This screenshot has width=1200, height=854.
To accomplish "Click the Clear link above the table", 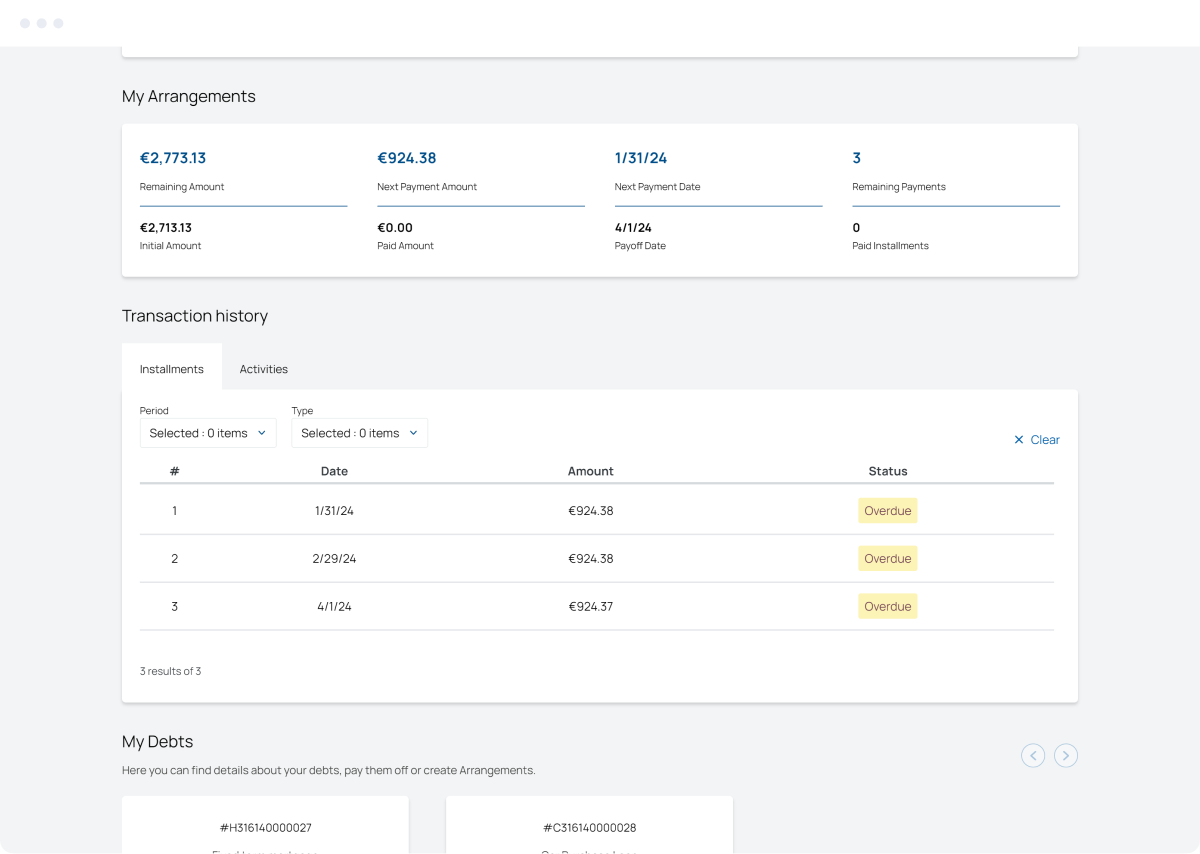I will 1045,439.
